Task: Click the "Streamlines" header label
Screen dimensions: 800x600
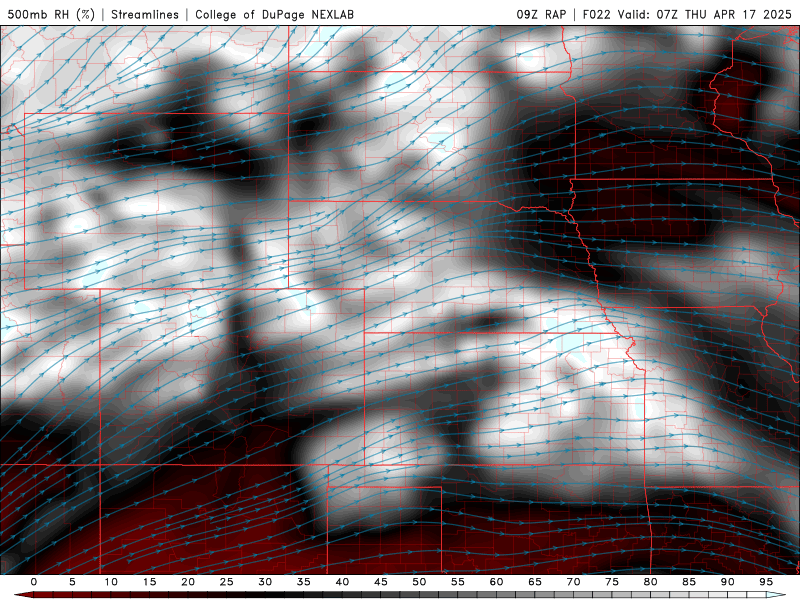Action: tap(145, 14)
